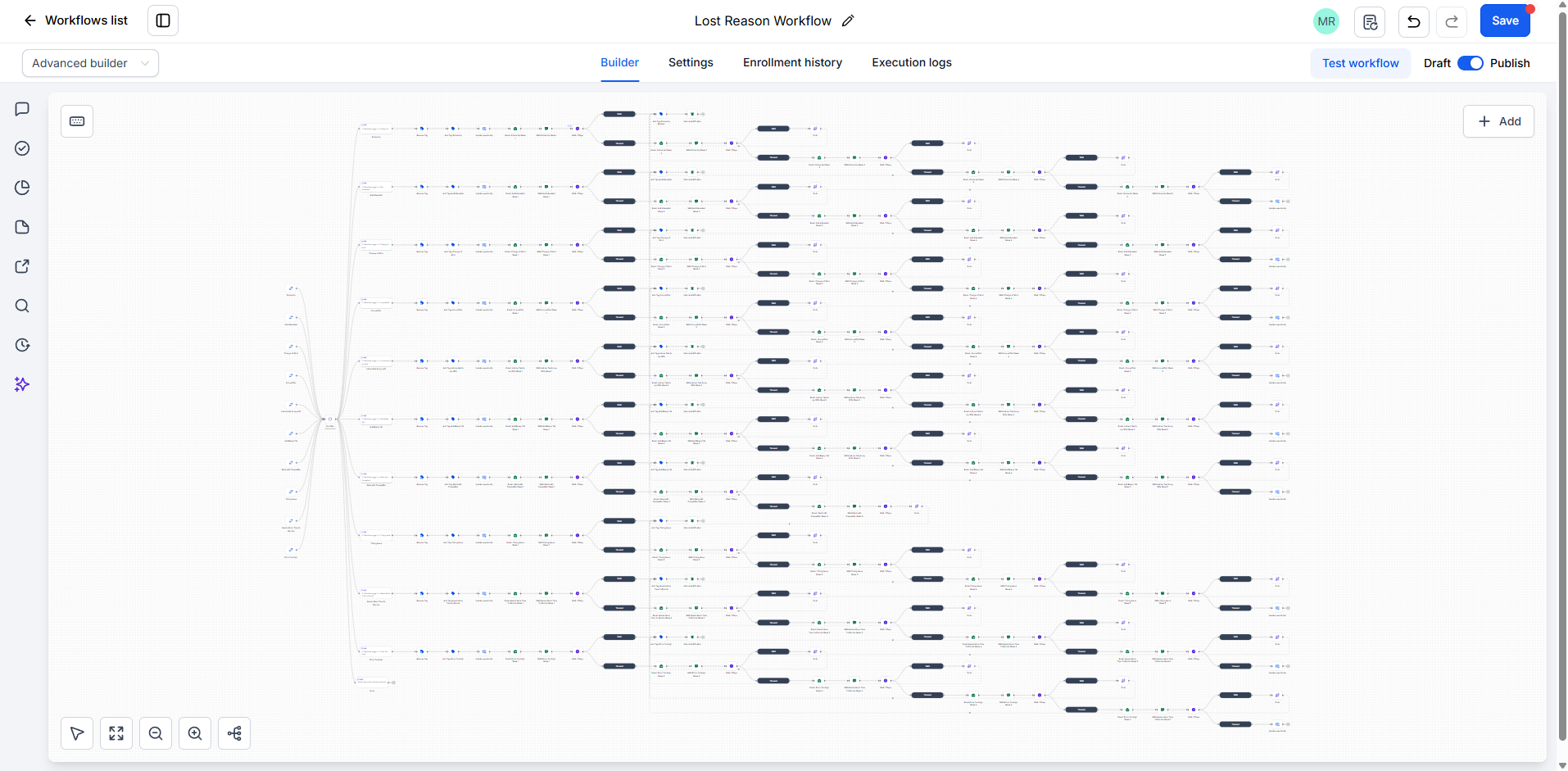Open the MR user avatar
Image resolution: width=1568 pixels, height=771 pixels.
pyautogui.click(x=1326, y=21)
